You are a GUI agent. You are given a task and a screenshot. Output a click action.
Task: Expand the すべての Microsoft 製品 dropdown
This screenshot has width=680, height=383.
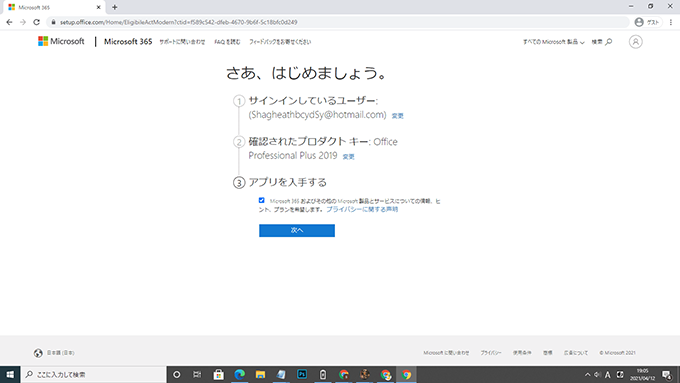tap(553, 42)
